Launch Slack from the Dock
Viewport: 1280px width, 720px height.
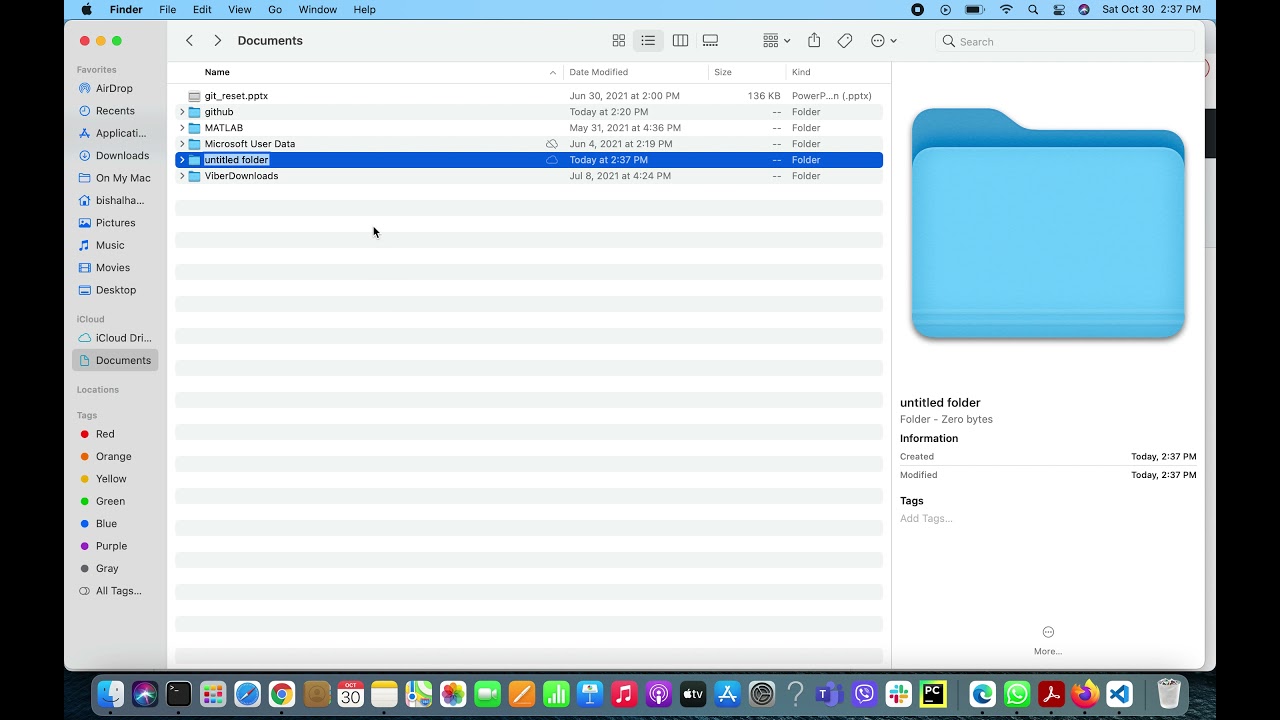[x=898, y=693]
